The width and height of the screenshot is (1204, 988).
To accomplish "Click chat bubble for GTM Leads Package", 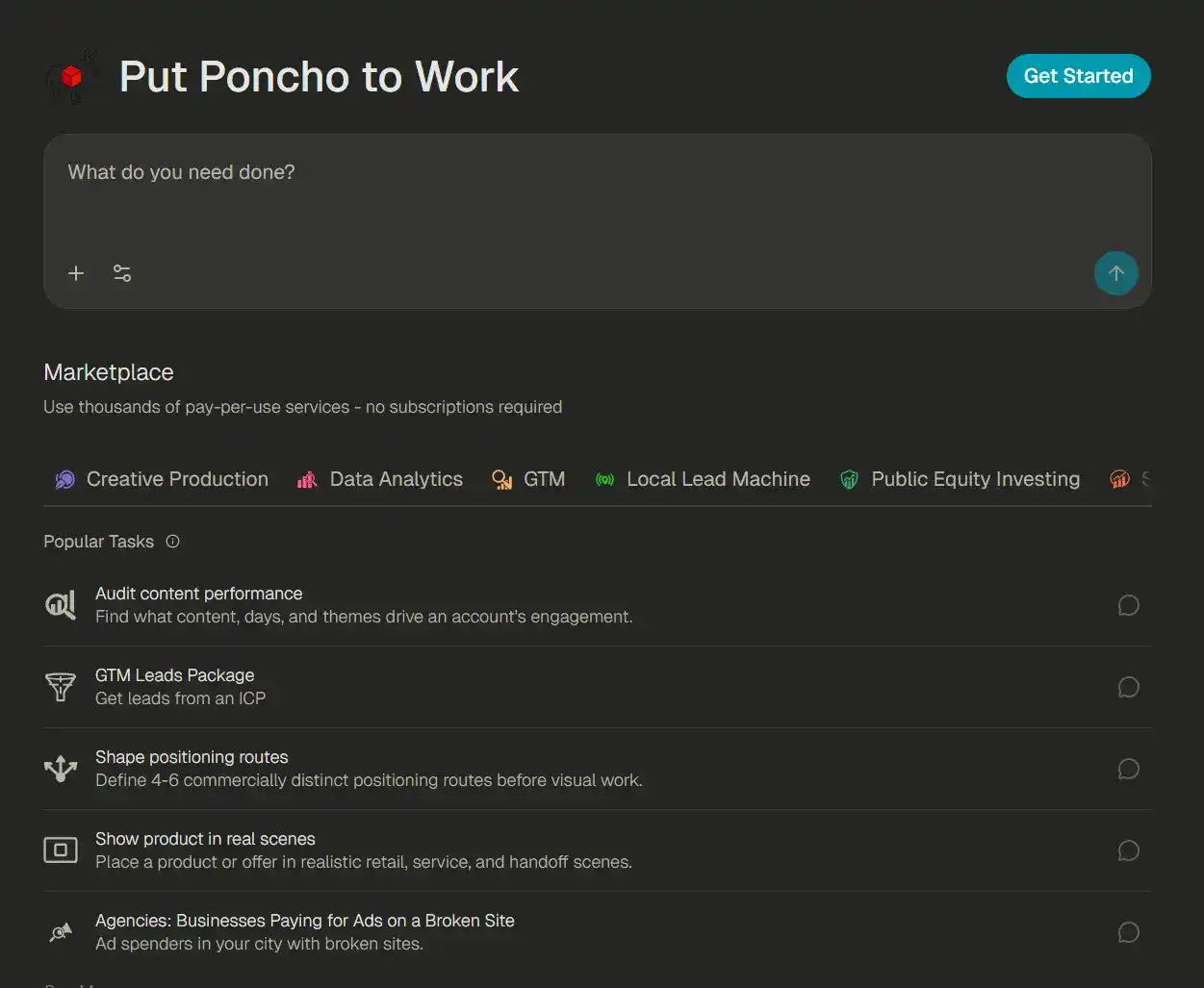I will pyautogui.click(x=1128, y=687).
